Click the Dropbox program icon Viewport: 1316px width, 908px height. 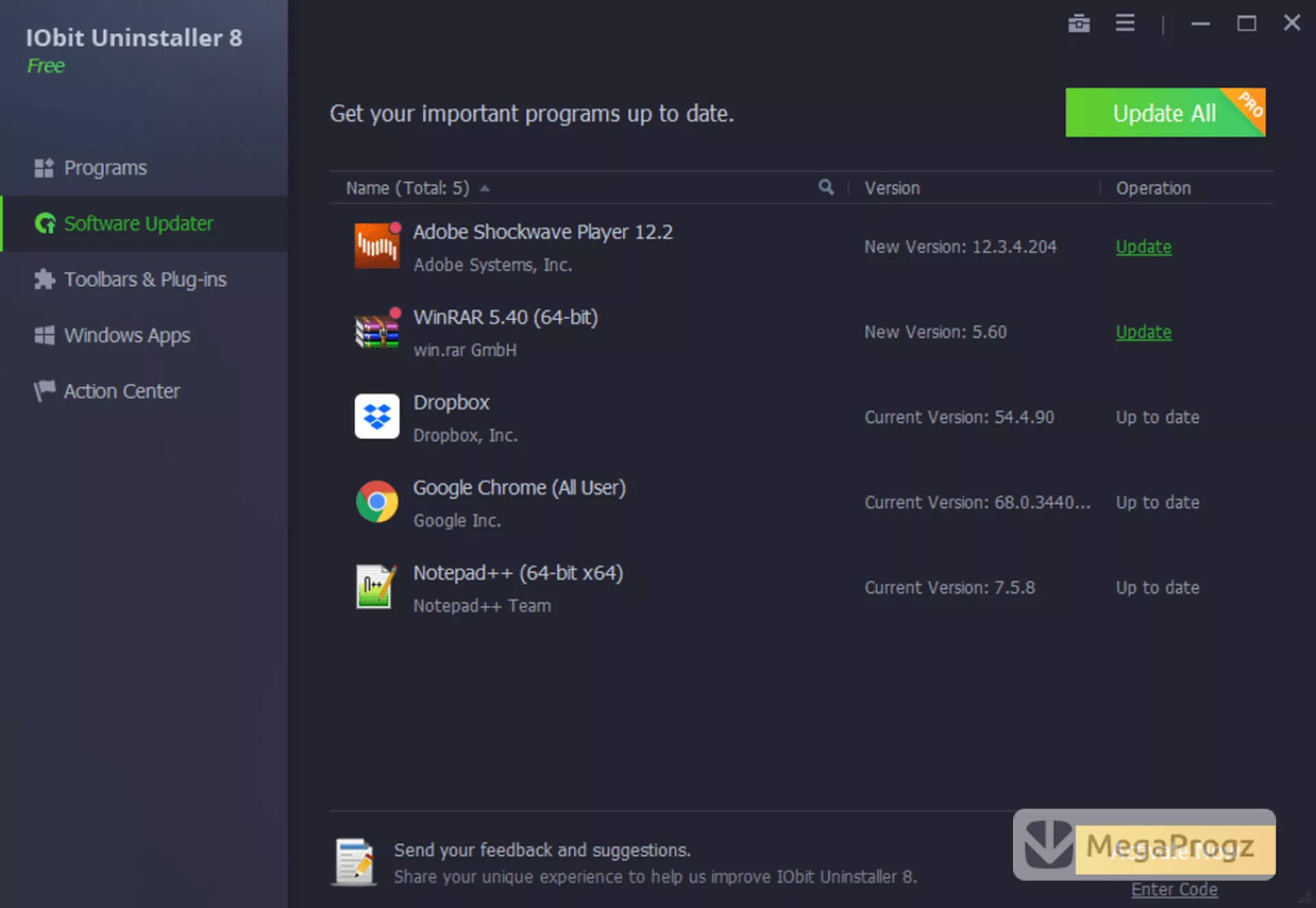[377, 416]
